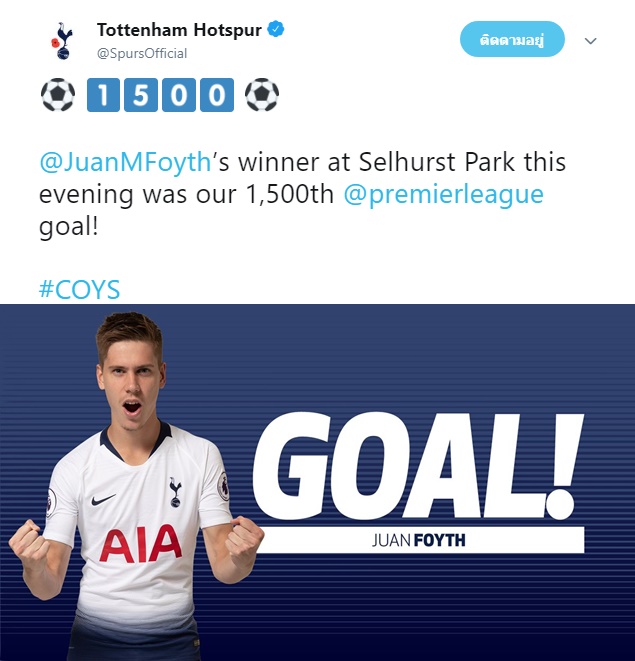Open the Juan Foyth goal image
635x661 pixels.
[318, 482]
